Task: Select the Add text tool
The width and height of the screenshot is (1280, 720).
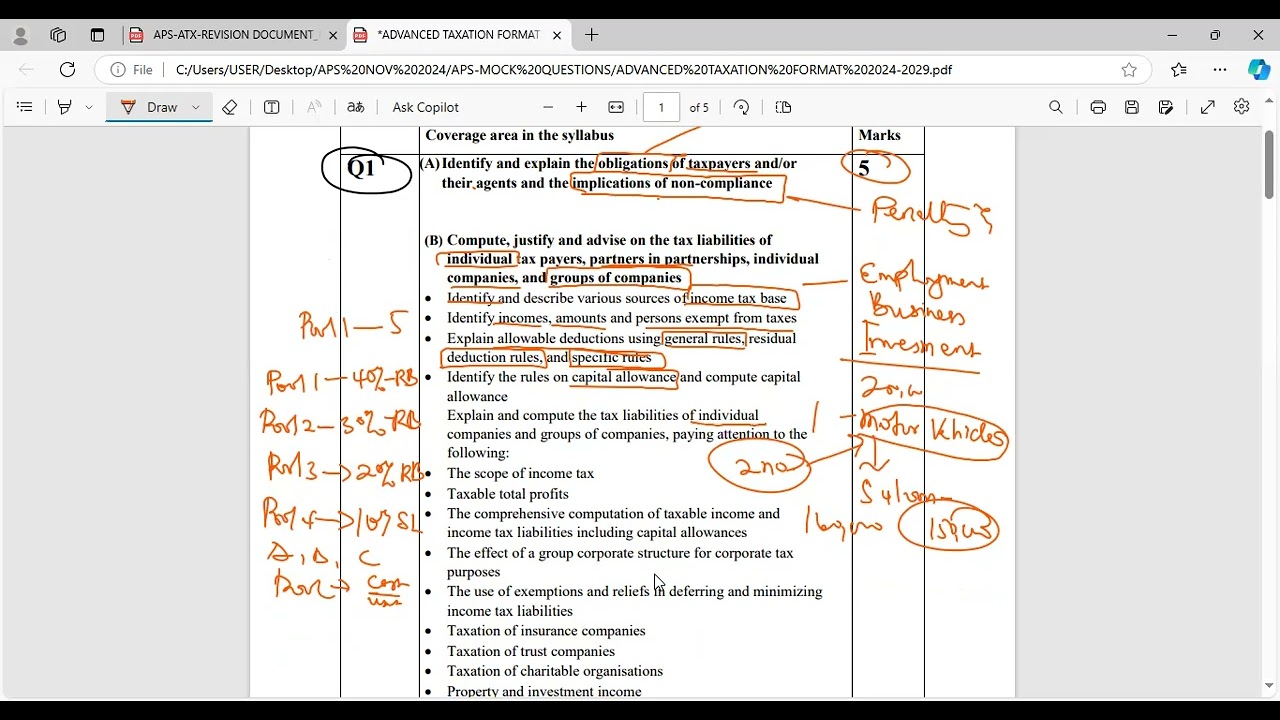Action: pyautogui.click(x=271, y=107)
